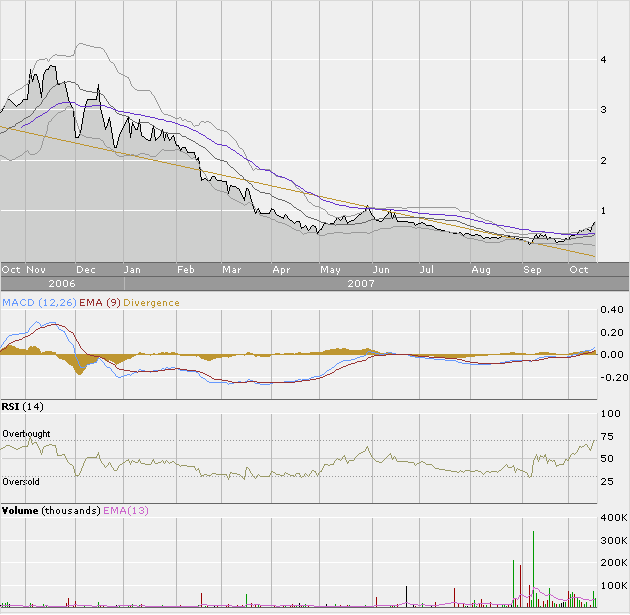
Task: Click the 'RSI (14)' panel title
Action: click(x=22, y=407)
